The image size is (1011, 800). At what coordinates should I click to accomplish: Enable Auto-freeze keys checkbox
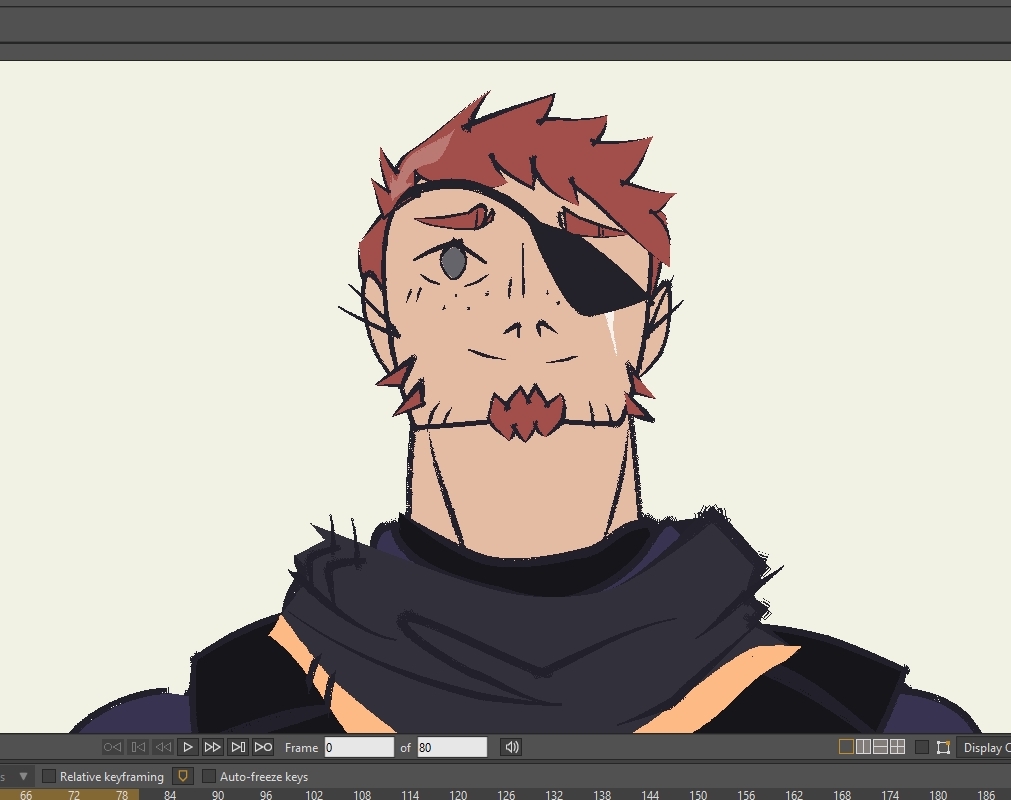[x=209, y=776]
